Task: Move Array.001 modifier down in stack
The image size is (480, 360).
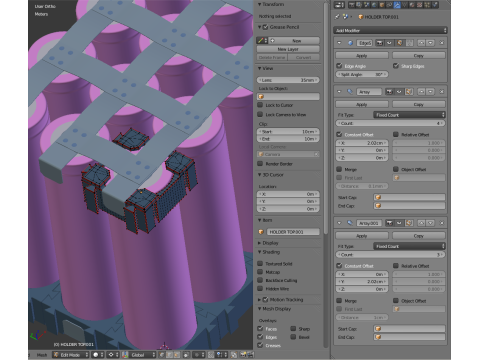Action: pos(430,223)
